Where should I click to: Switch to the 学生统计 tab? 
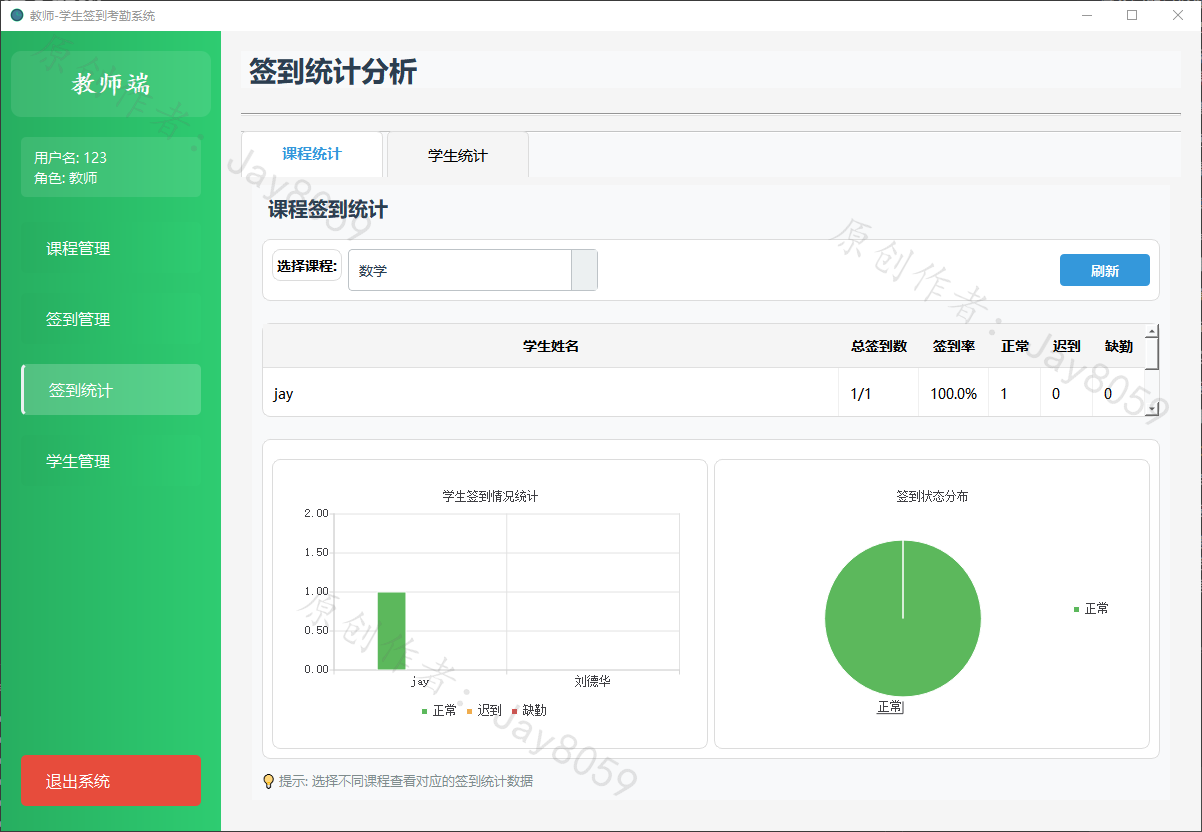pyautogui.click(x=458, y=155)
